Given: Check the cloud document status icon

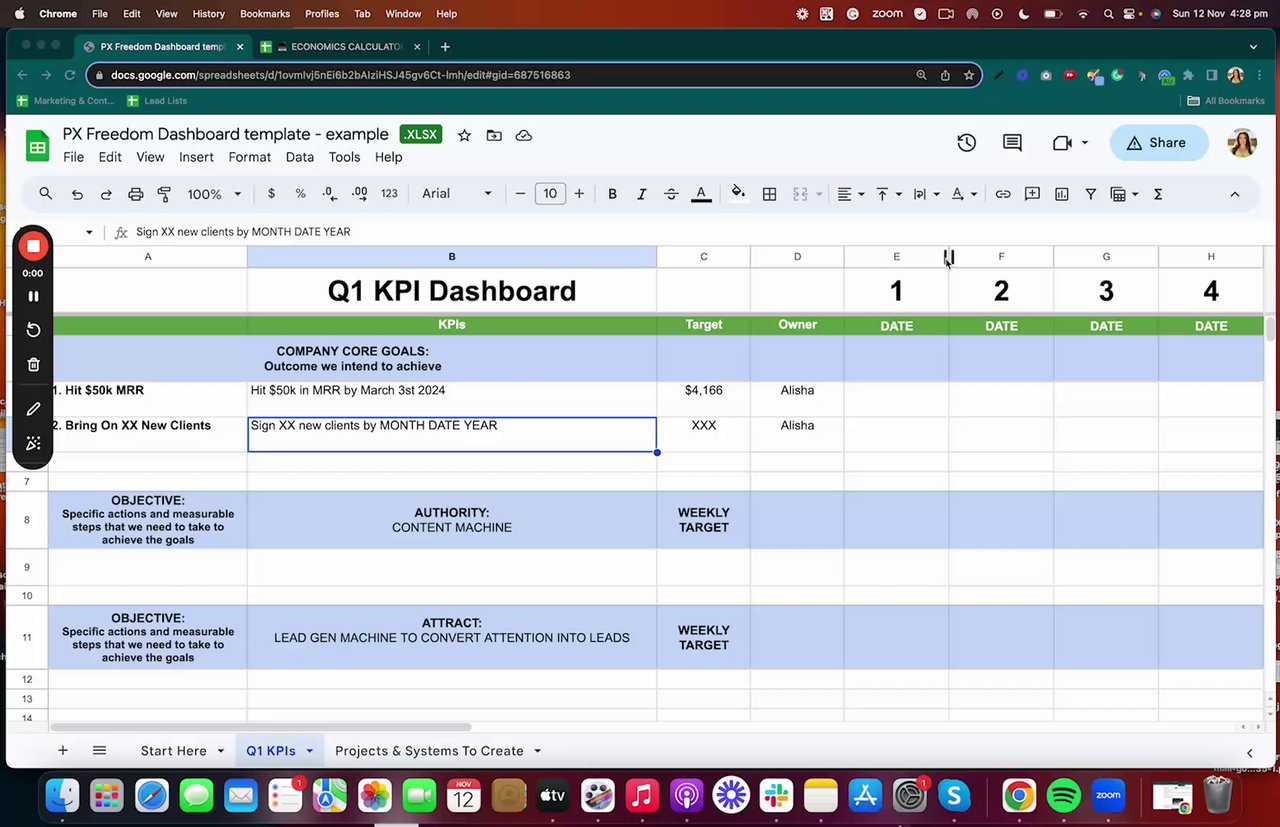Looking at the screenshot, I should coord(524,135).
